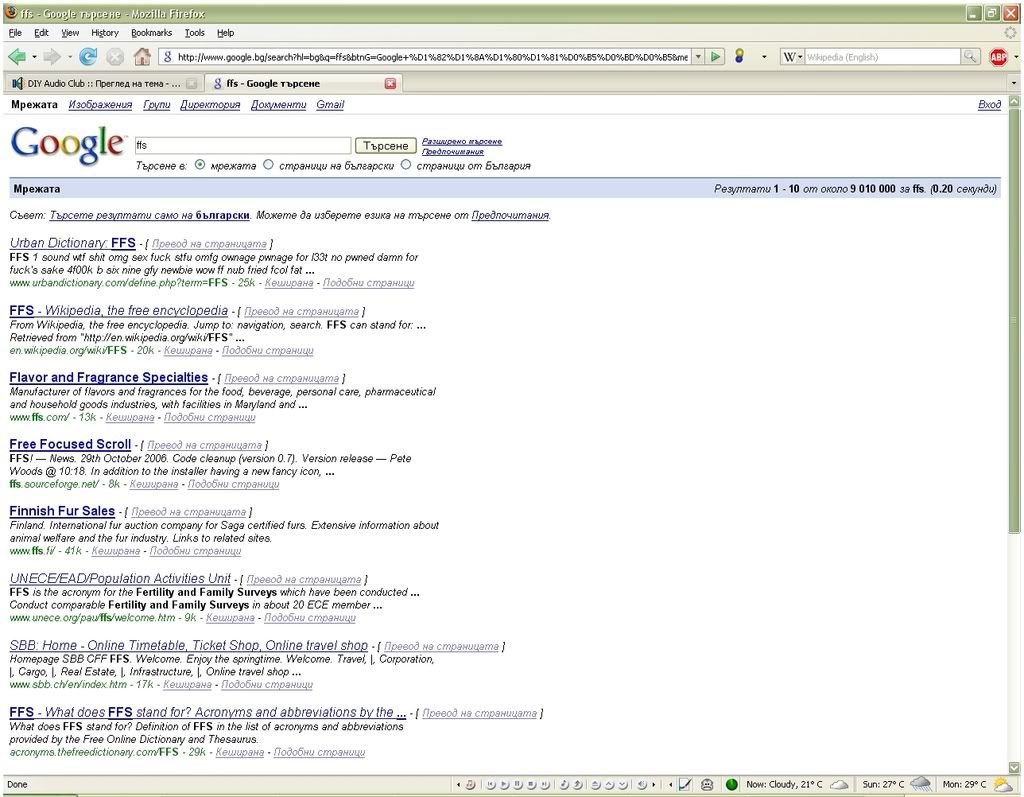Open the Urban Dictionary: FFS result

[72, 243]
